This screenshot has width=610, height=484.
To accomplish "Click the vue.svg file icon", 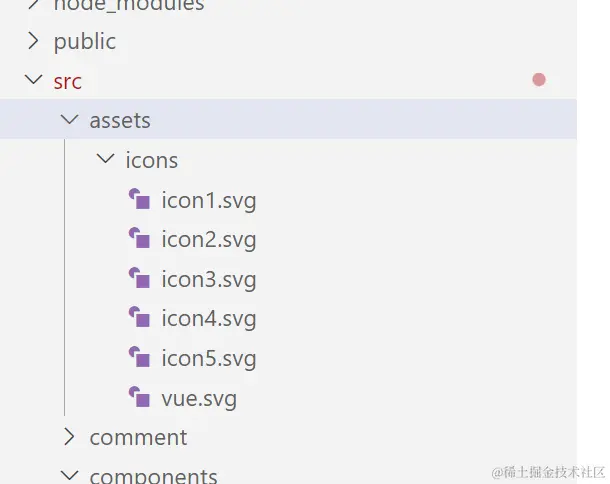I will [x=139, y=397].
